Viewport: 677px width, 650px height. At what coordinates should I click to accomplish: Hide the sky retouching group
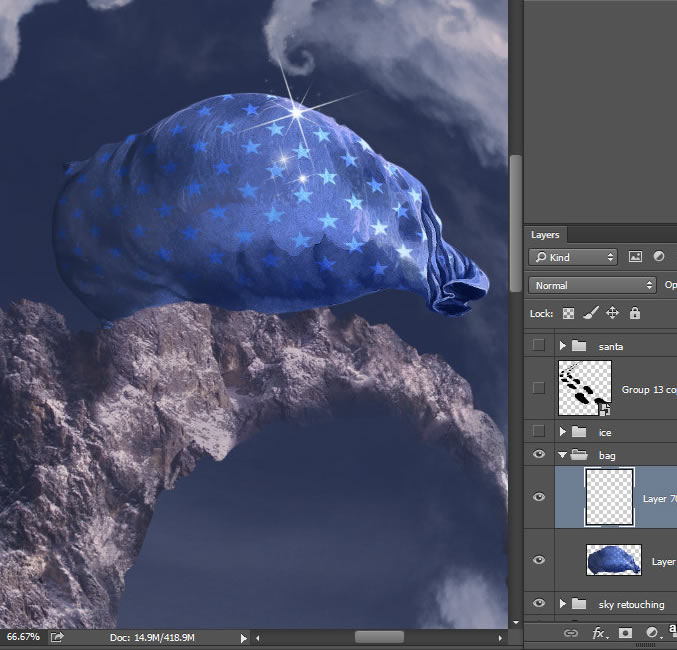pos(540,604)
